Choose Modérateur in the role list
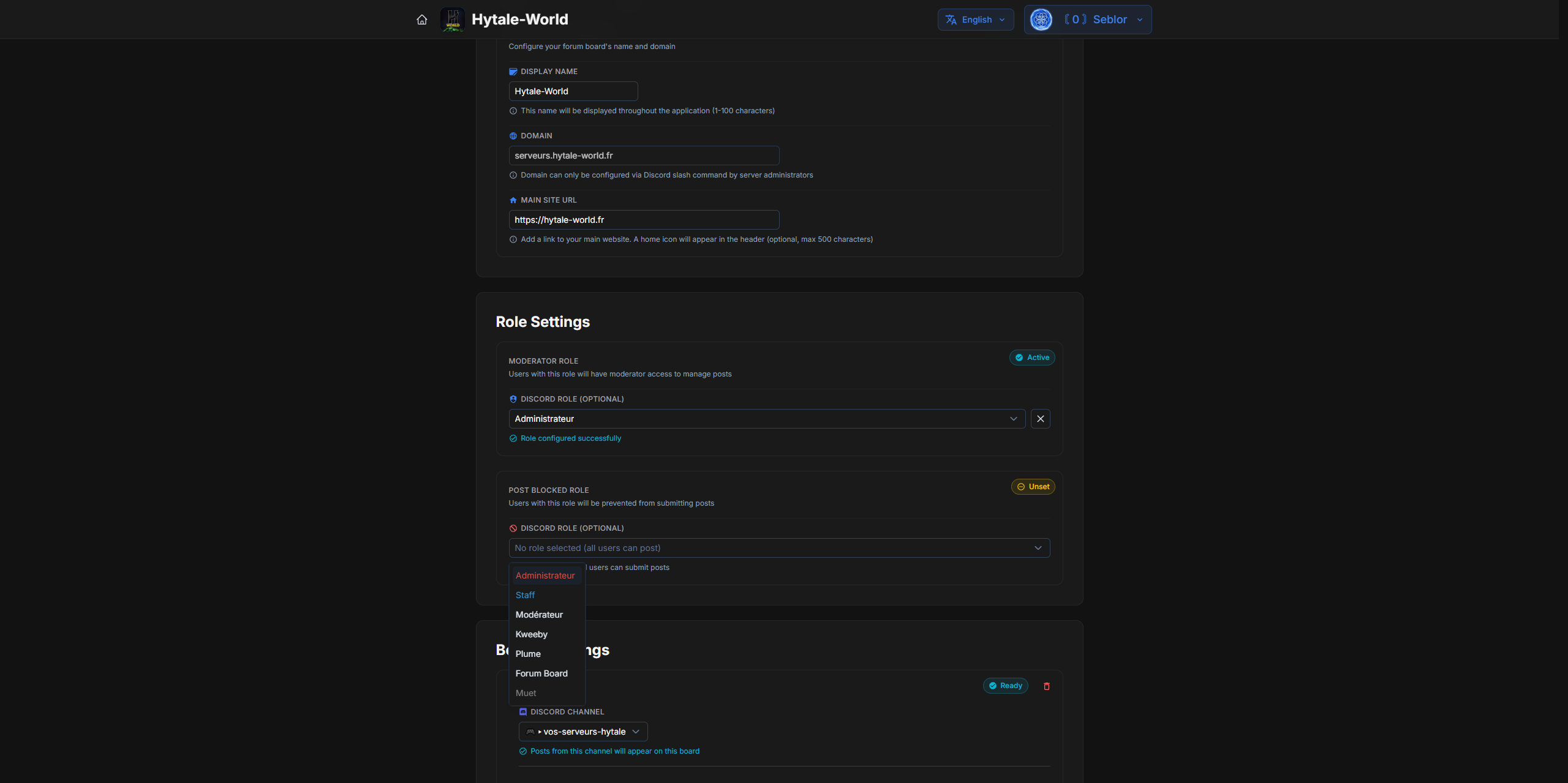 point(547,615)
